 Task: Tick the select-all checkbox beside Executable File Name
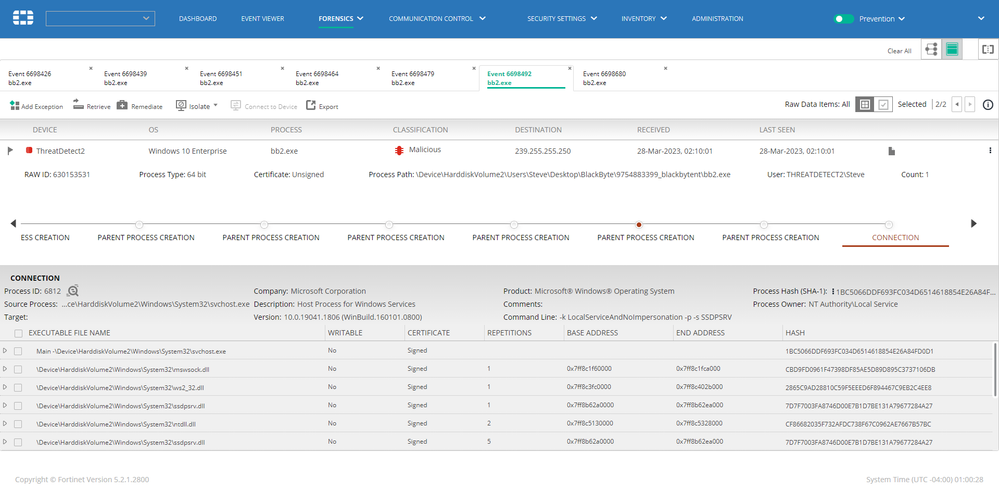tap(18, 332)
